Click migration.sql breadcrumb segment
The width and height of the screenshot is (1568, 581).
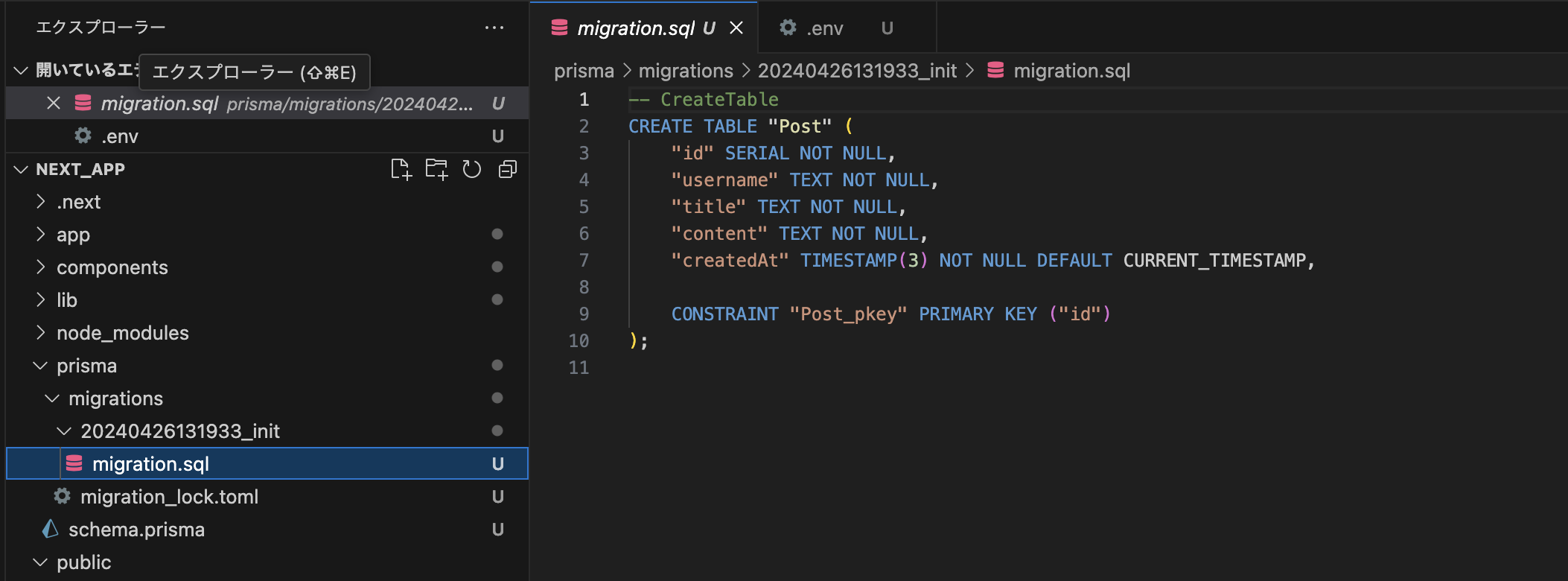[x=1071, y=71]
